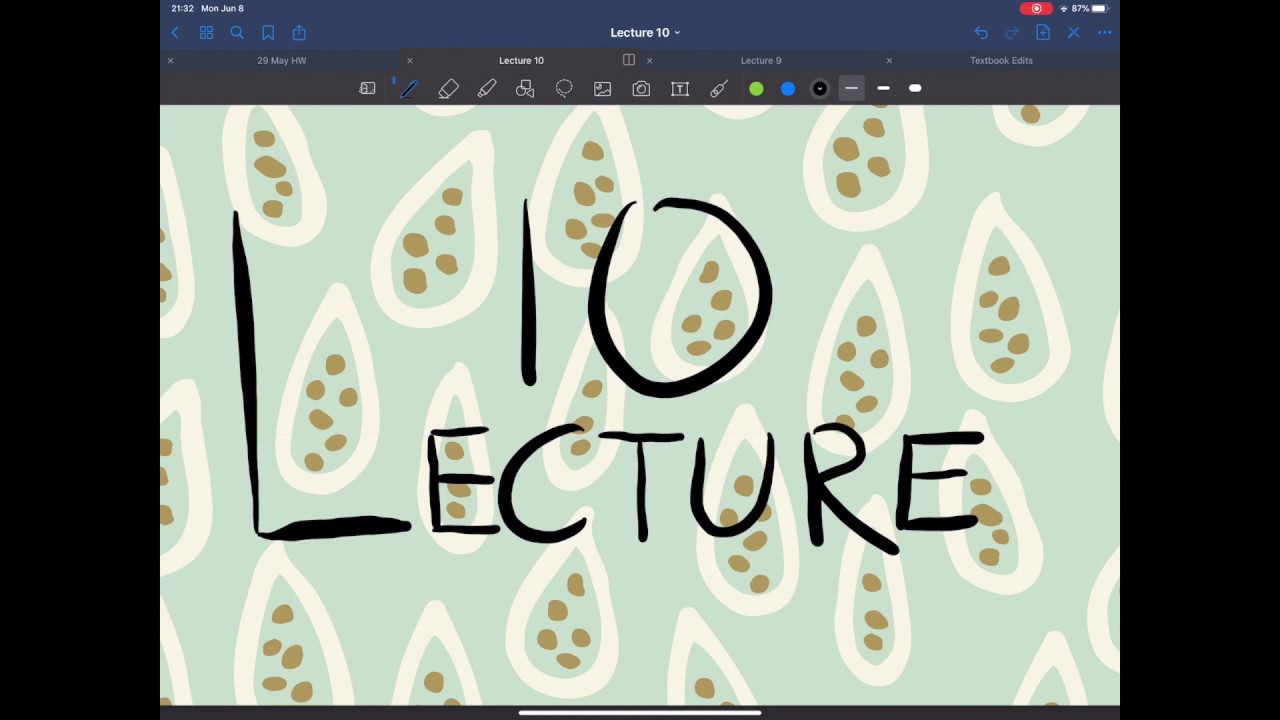Add a new page
Screen dimensions: 1280x720
1043,33
